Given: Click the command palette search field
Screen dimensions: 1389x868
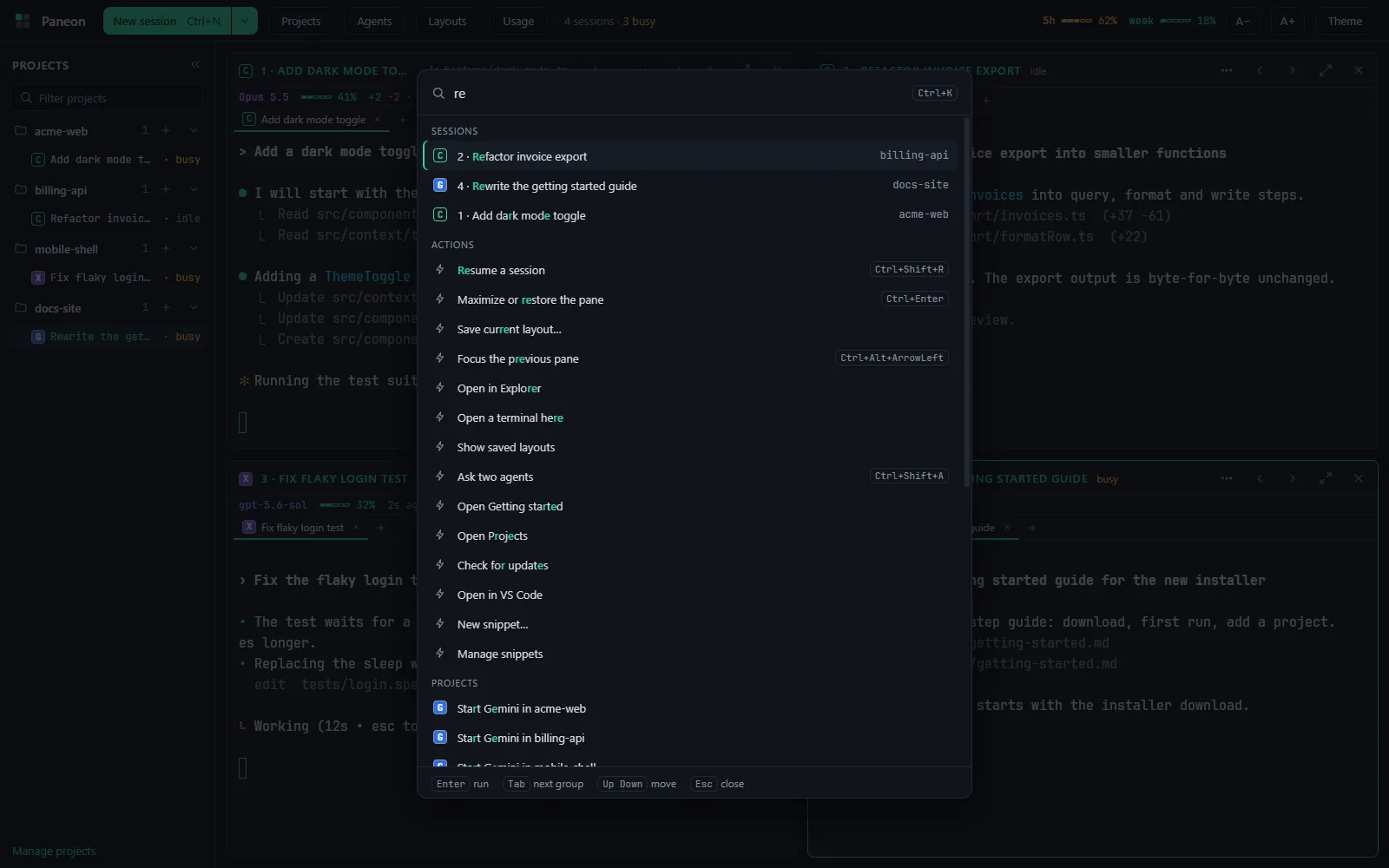Looking at the screenshot, I should pyautogui.click(x=679, y=93).
